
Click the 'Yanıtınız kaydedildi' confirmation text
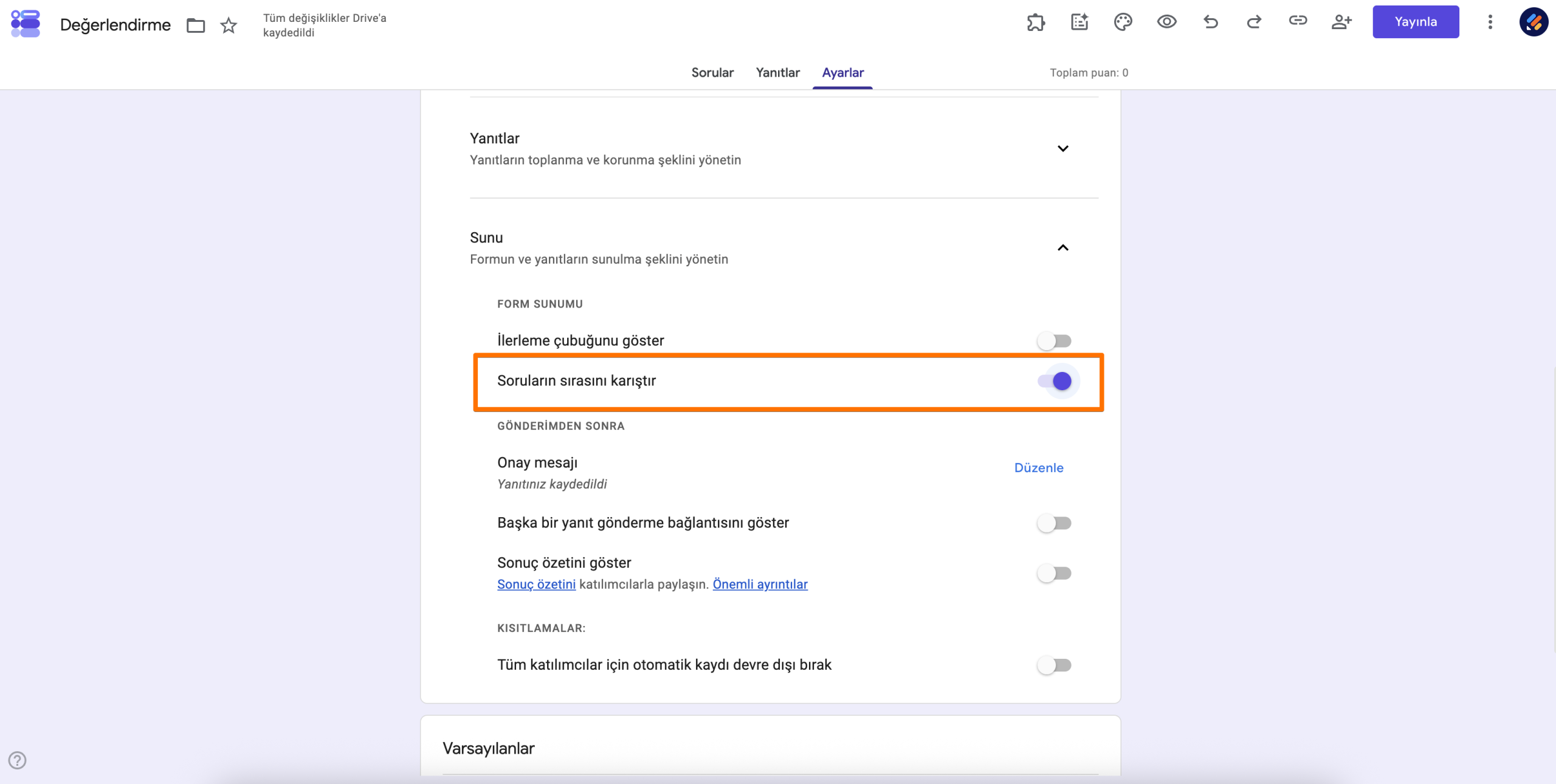point(552,484)
